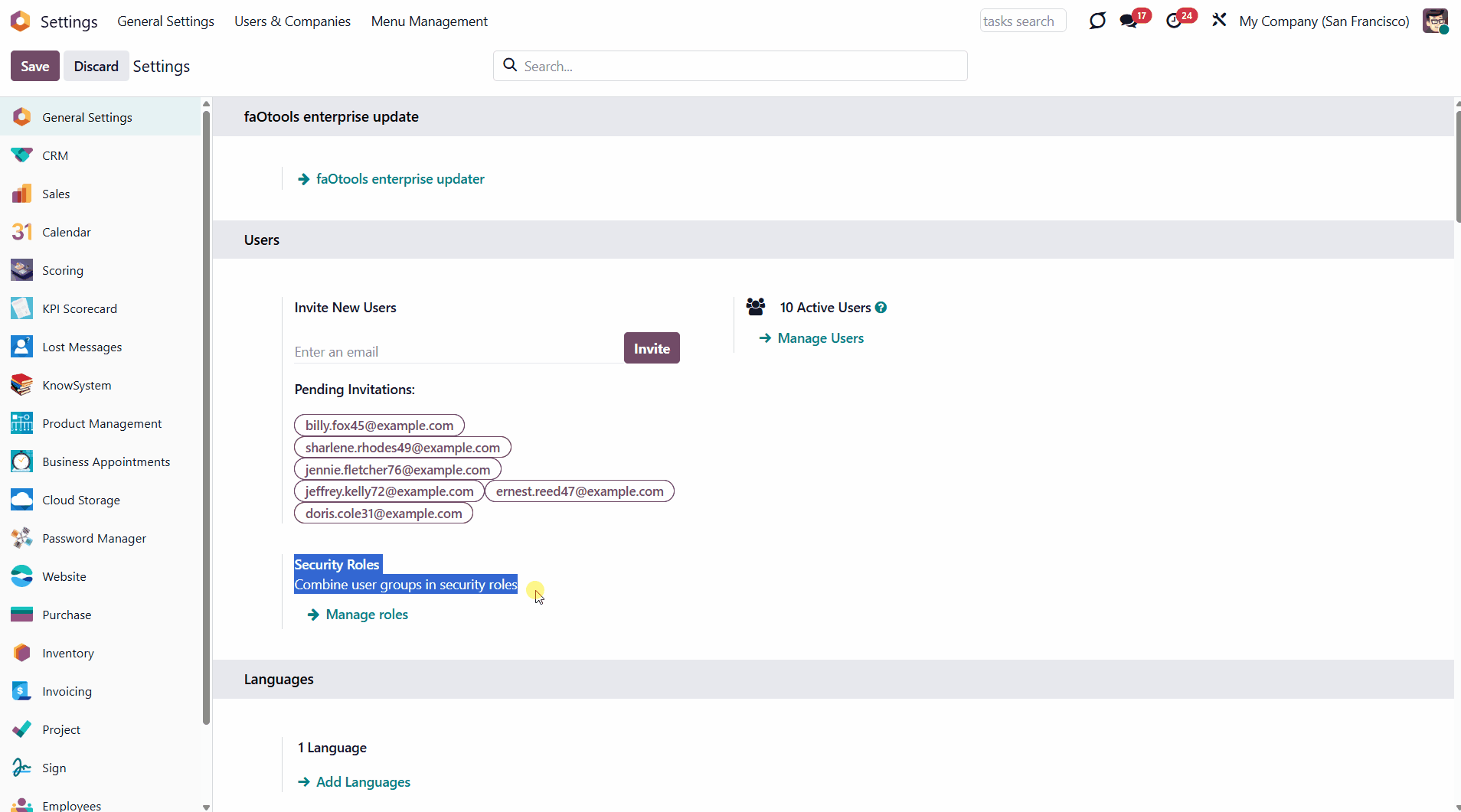Open the Menu Management menu

click(429, 21)
